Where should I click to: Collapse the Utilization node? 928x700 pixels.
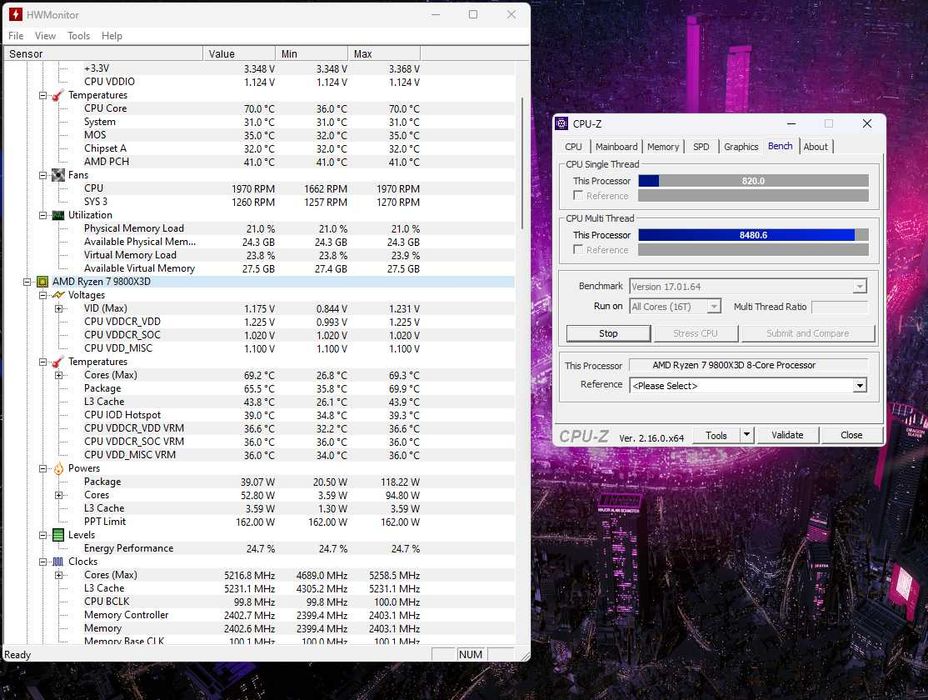click(x=43, y=215)
